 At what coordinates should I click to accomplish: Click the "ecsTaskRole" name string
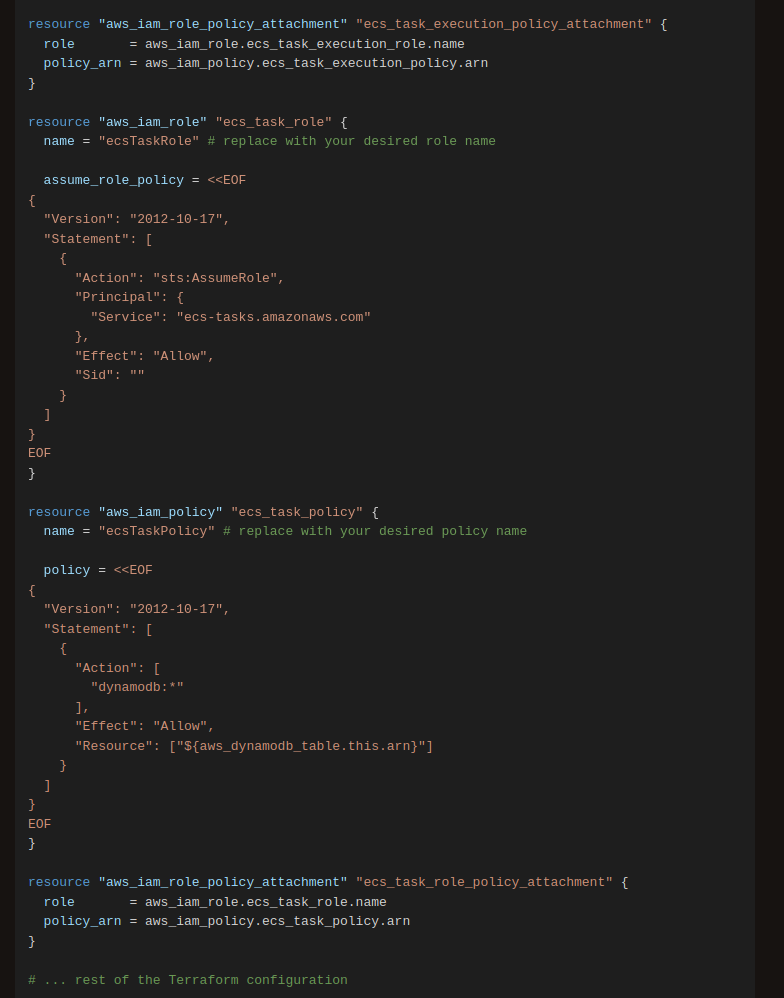(x=148, y=141)
